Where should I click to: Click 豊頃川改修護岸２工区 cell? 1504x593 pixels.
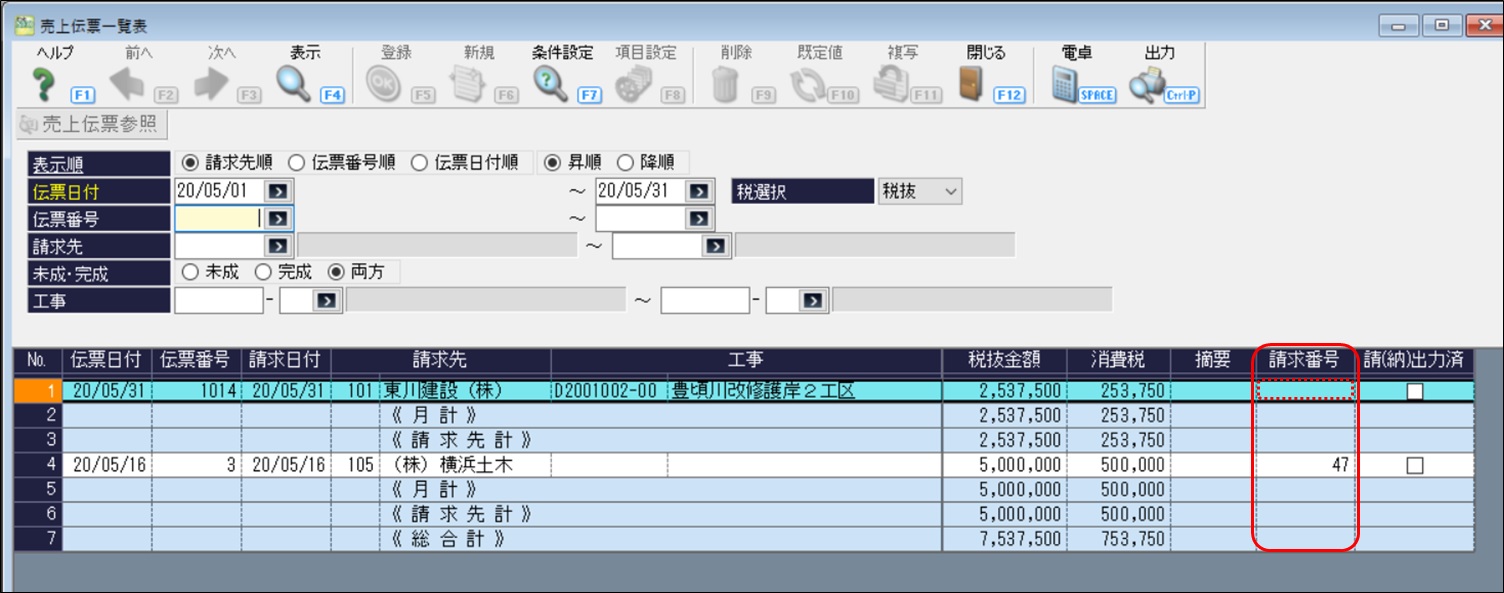click(805, 391)
